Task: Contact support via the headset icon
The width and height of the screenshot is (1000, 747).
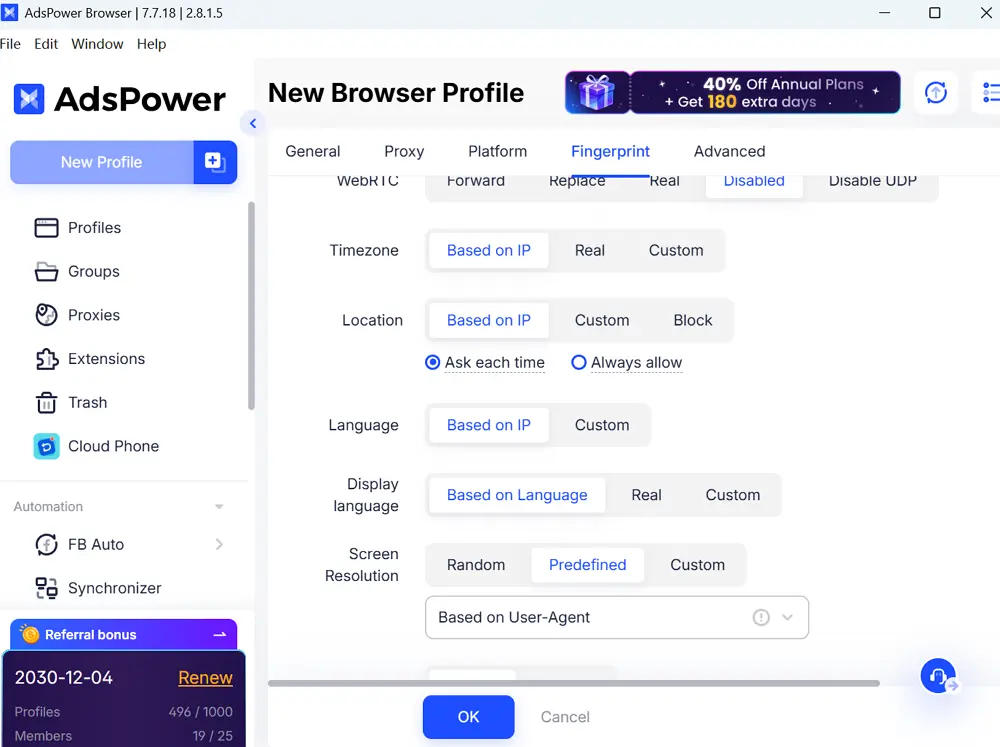Action: (938, 675)
